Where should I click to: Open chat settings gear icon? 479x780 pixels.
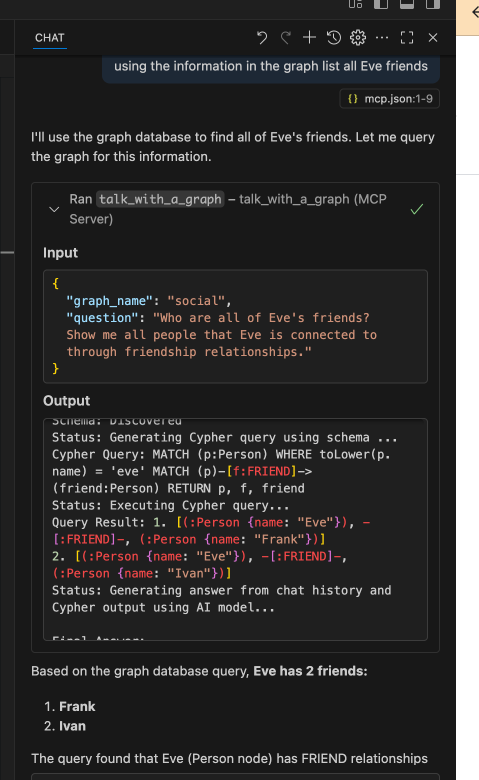pos(358,38)
